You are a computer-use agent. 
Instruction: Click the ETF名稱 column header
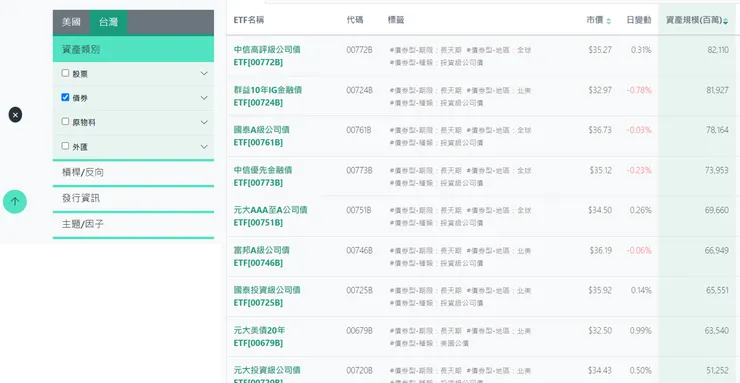pyautogui.click(x=249, y=20)
